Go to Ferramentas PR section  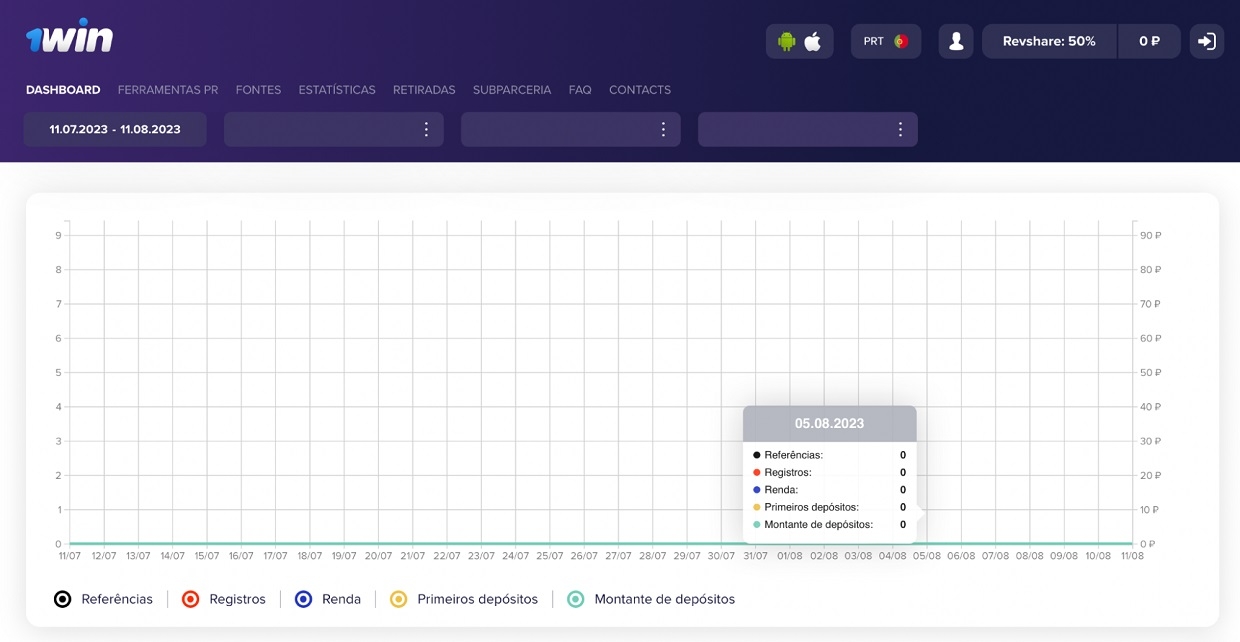click(x=168, y=90)
